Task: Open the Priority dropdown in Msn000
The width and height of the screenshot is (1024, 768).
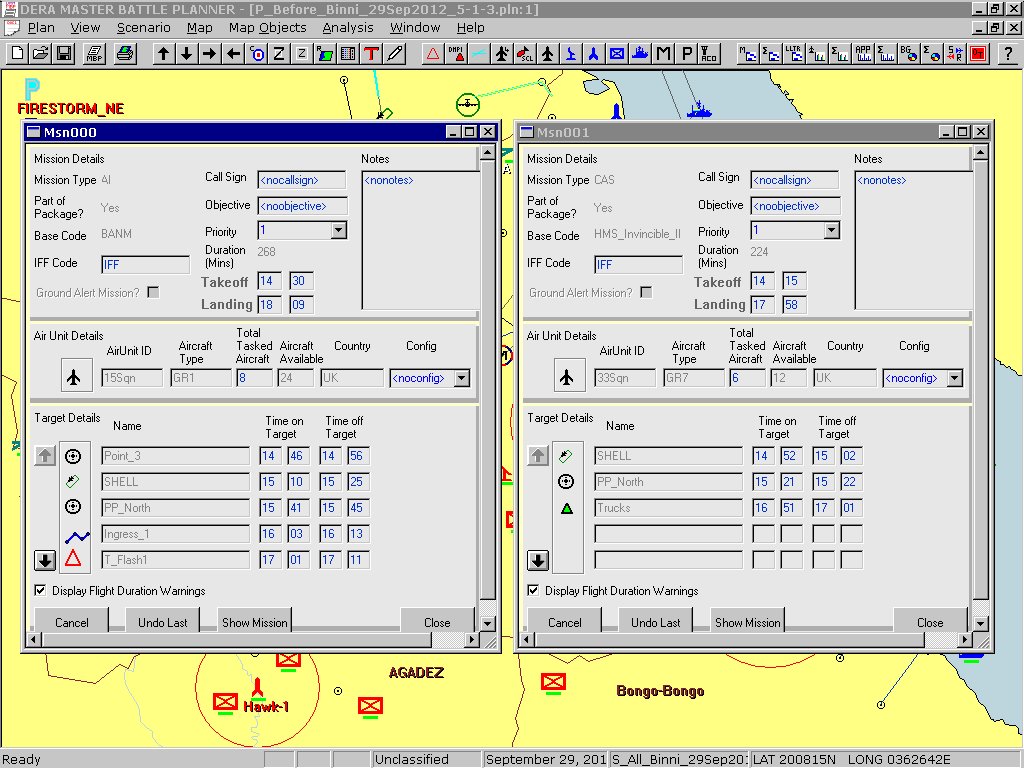Action: pos(338,231)
